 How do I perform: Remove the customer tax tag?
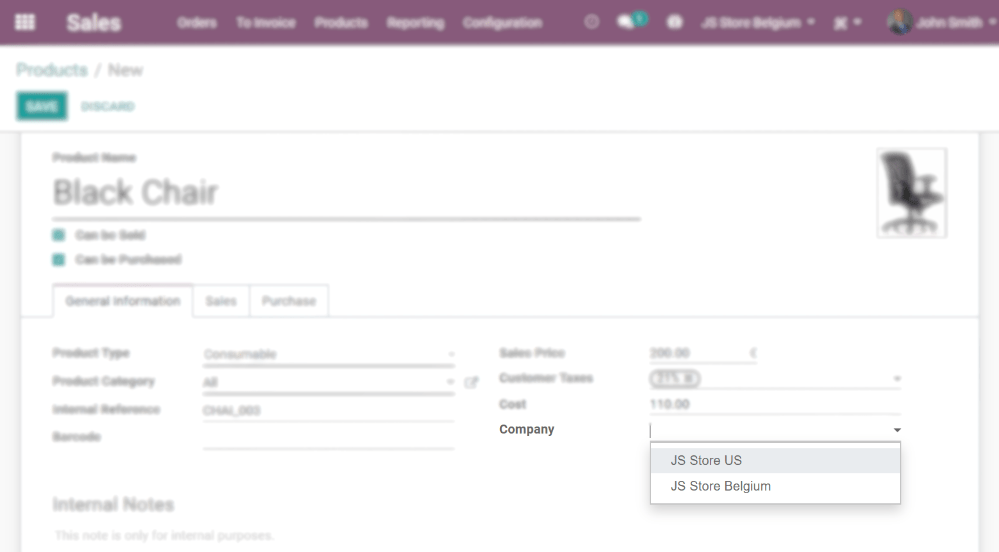pos(688,379)
